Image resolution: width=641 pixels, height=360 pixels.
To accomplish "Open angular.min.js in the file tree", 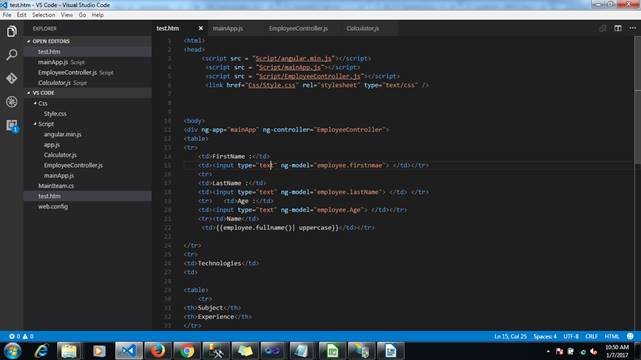I will (63, 134).
